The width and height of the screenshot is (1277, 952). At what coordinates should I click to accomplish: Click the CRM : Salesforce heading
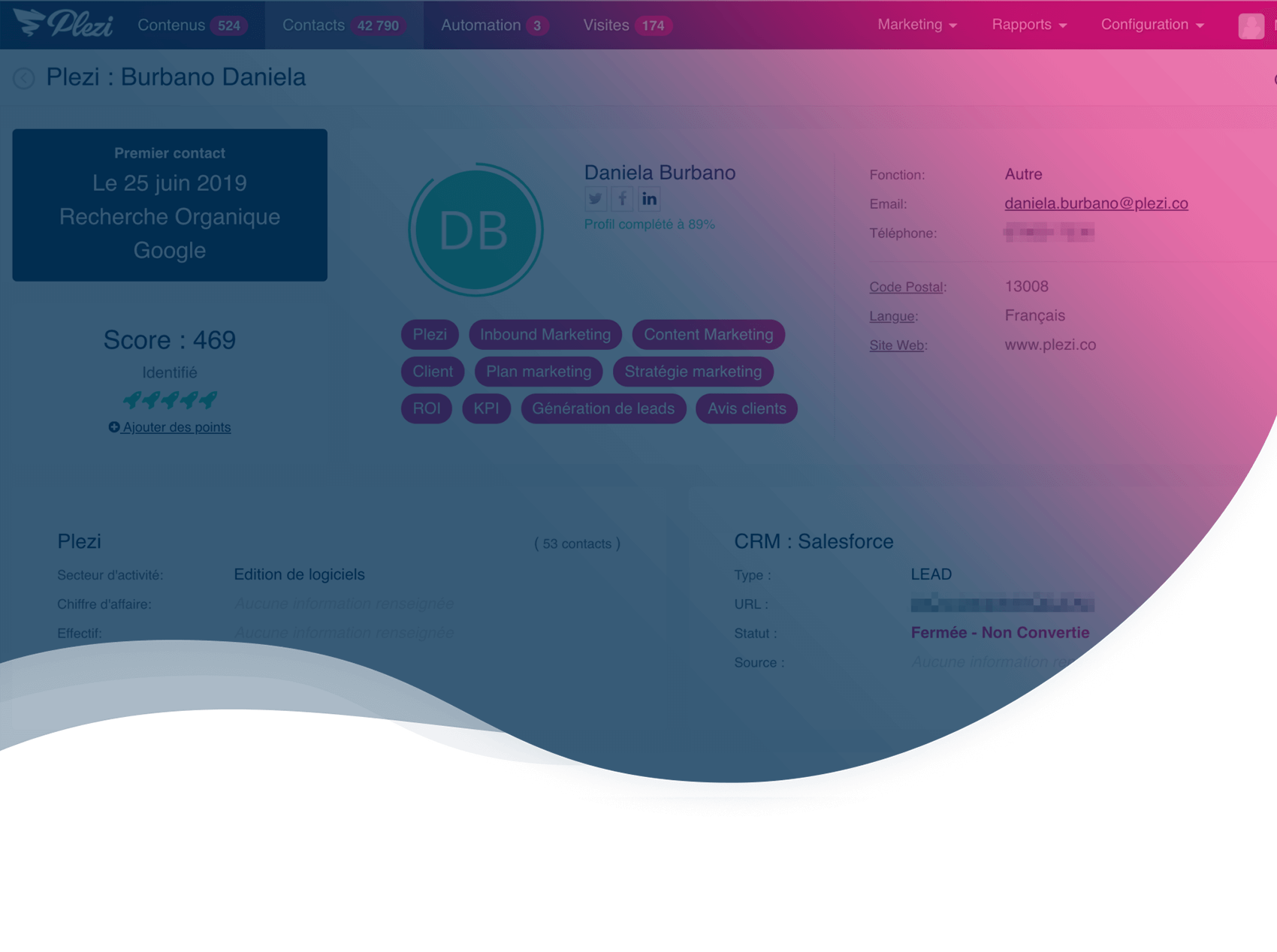coord(814,541)
